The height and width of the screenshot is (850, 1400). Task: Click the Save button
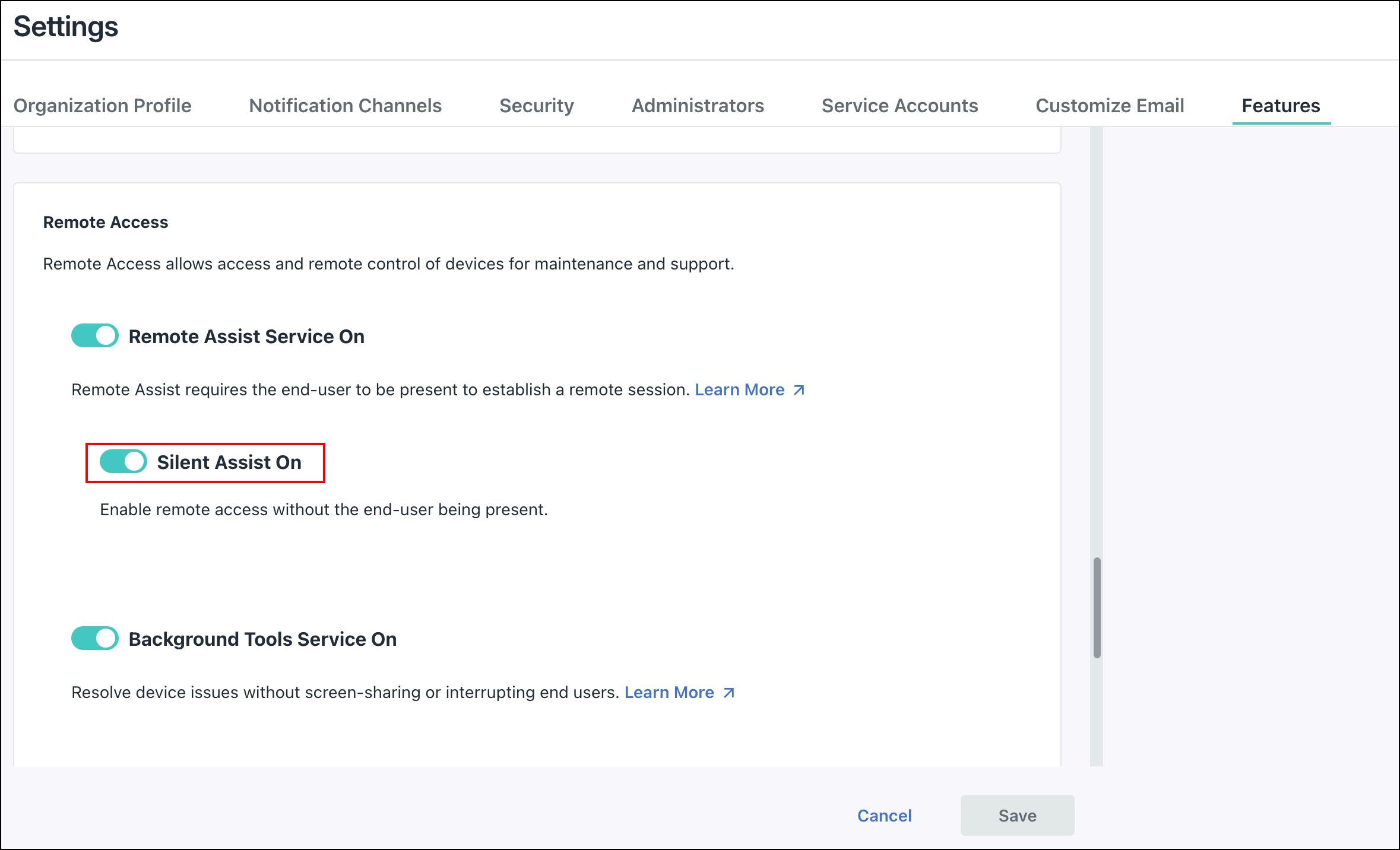point(1016,816)
